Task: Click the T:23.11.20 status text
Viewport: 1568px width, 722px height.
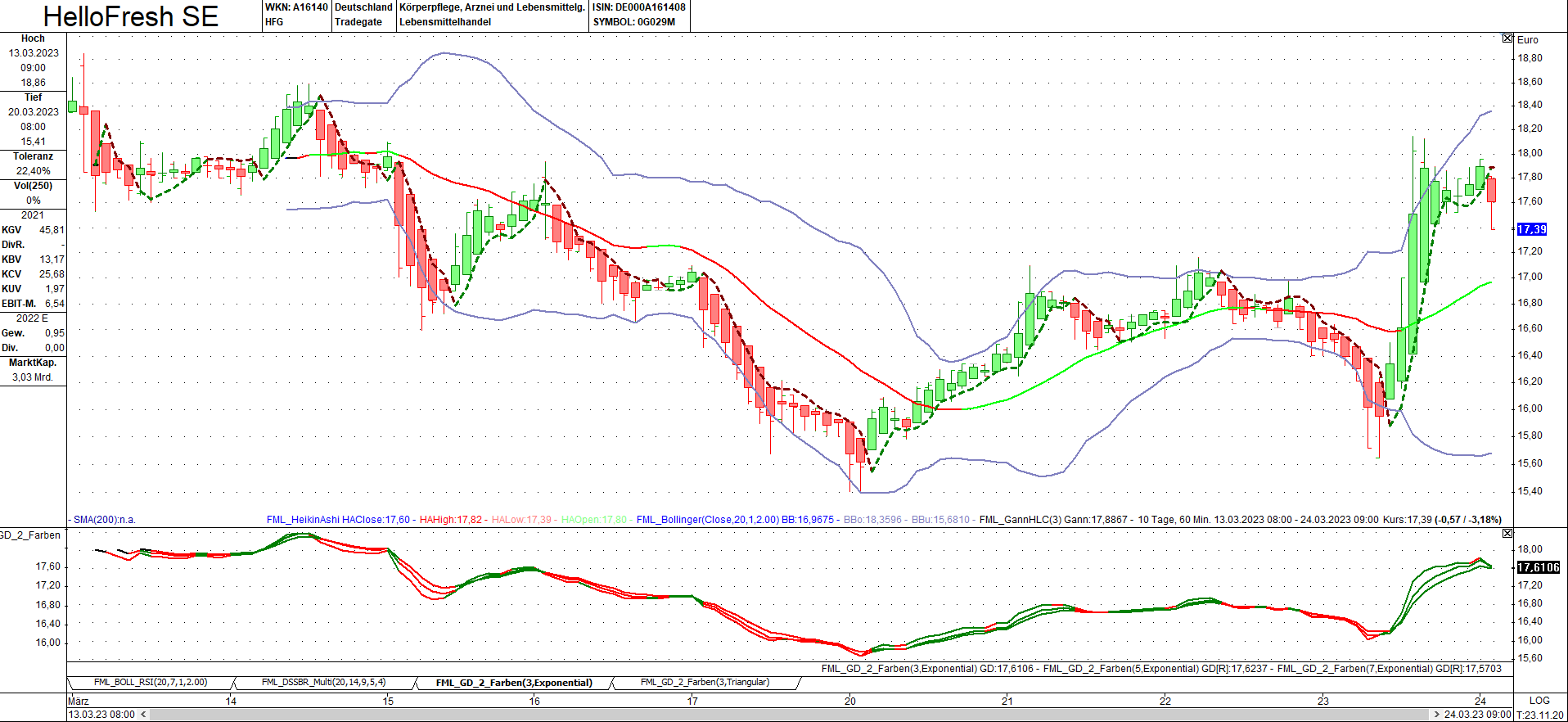Action: (x=1539, y=715)
